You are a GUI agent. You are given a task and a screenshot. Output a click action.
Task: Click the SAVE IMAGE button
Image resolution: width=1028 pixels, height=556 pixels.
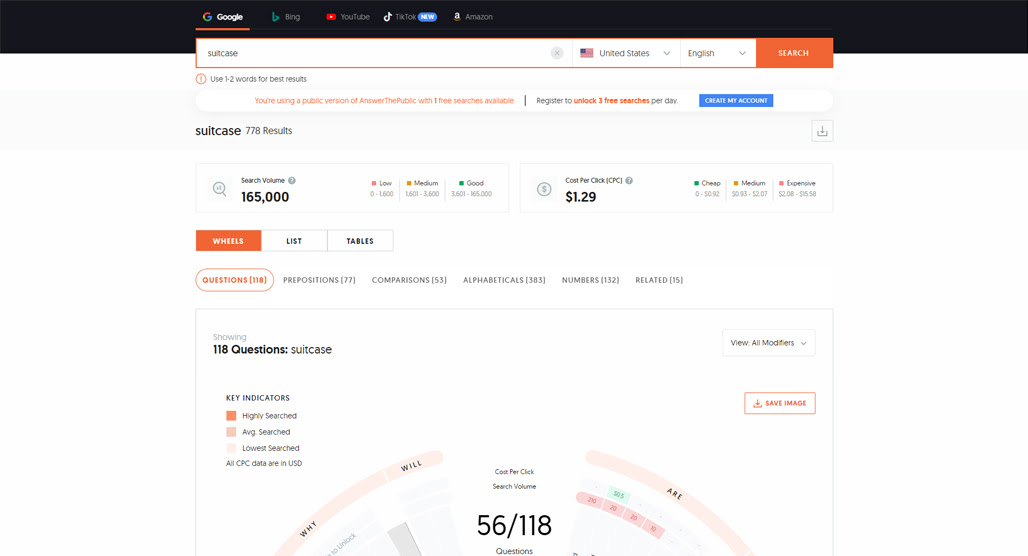pos(780,403)
